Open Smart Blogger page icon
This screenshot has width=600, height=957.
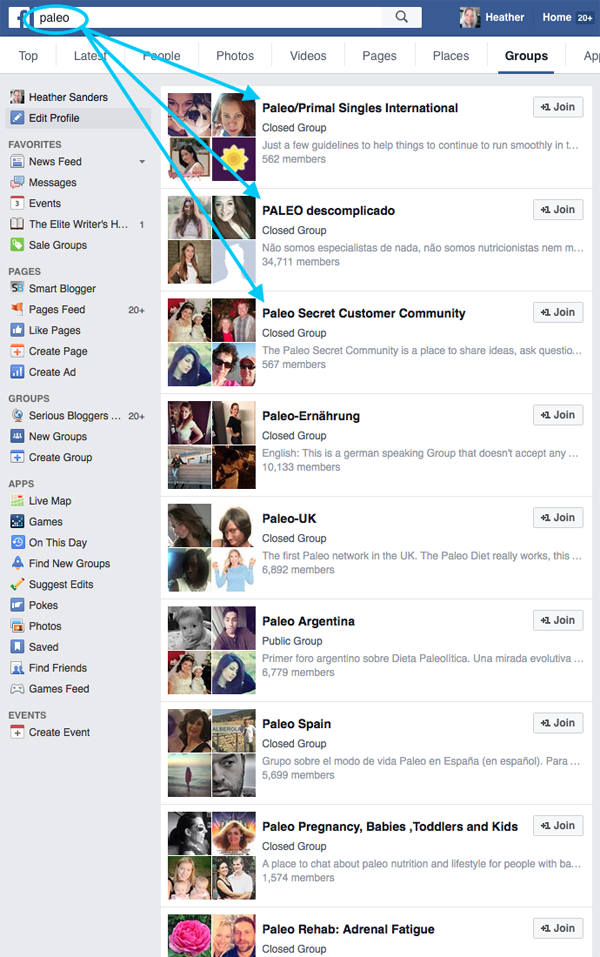click(17, 288)
